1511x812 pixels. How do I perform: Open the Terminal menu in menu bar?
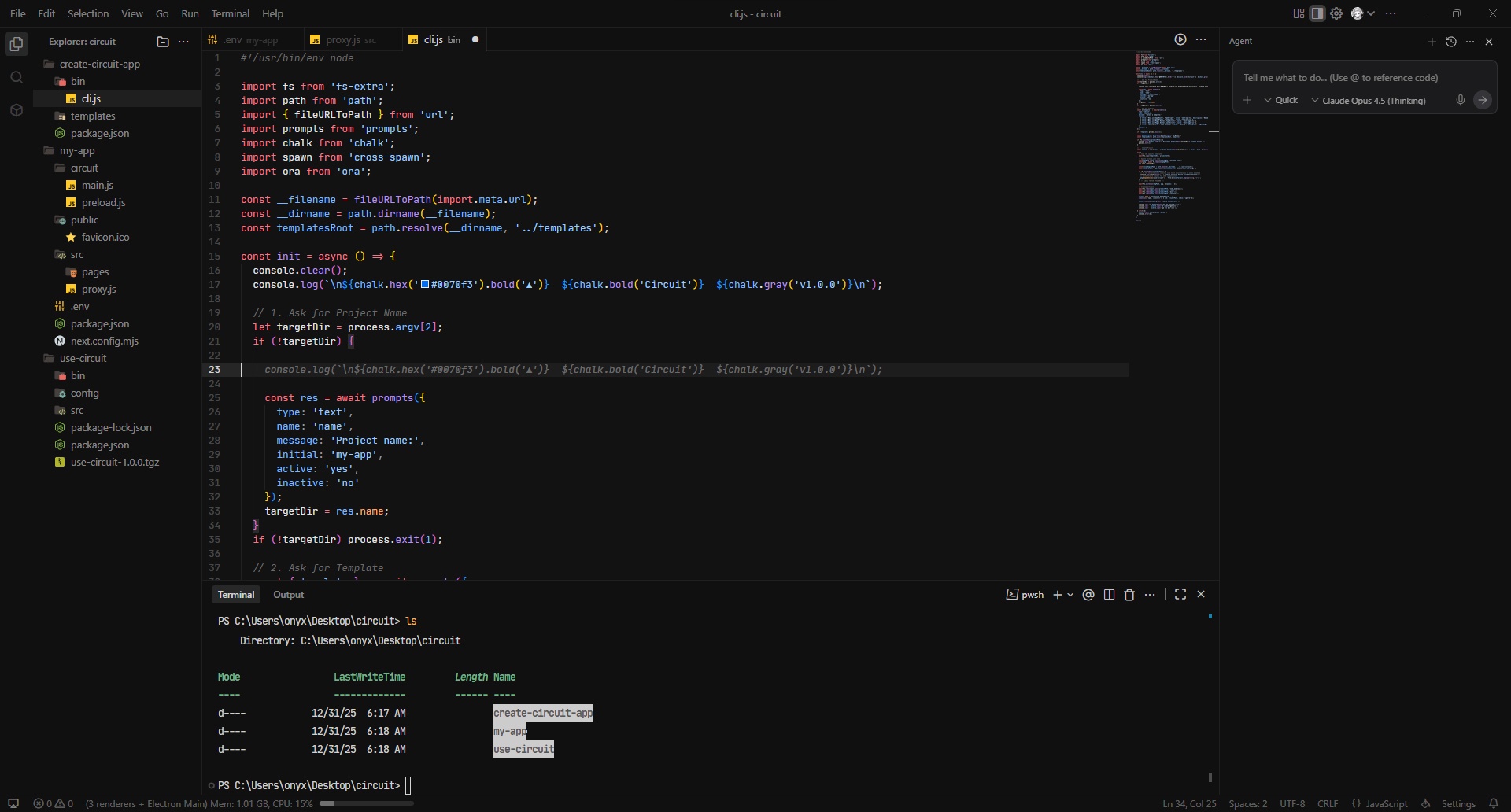coord(230,13)
